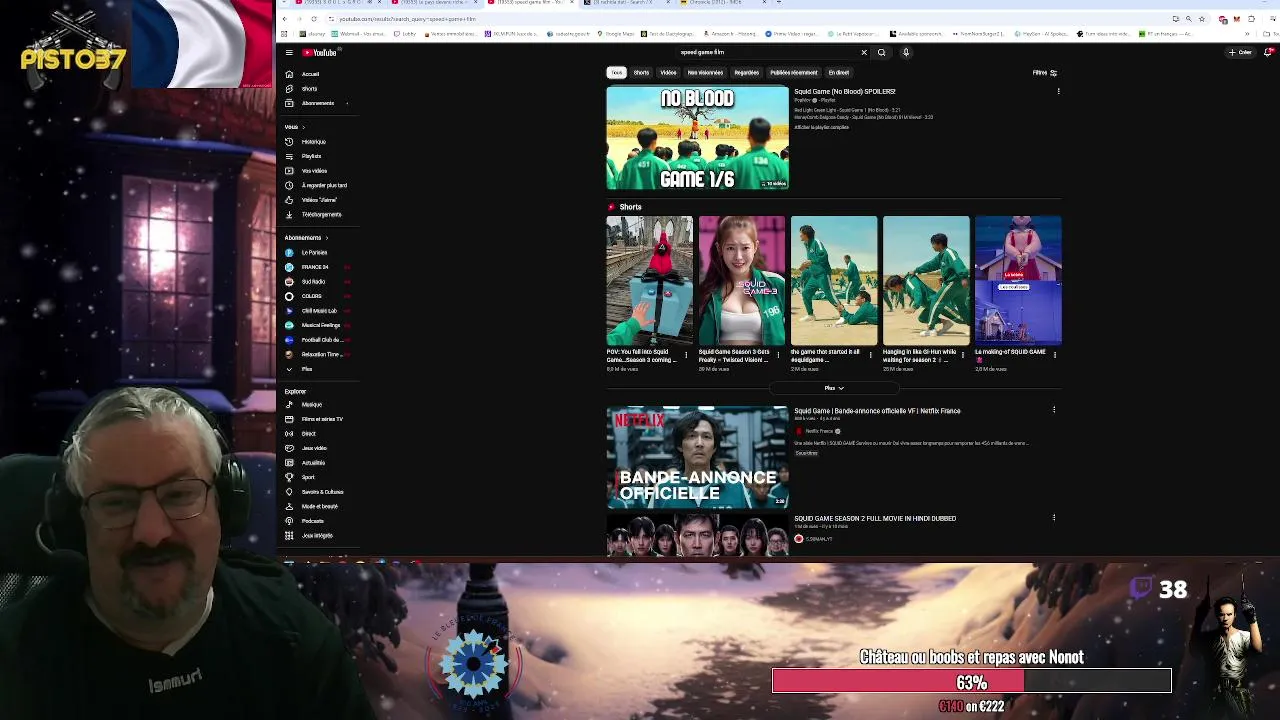1280x720 pixels.
Task: Open the Hanging in like Gi-Hun short
Action: 926,281
